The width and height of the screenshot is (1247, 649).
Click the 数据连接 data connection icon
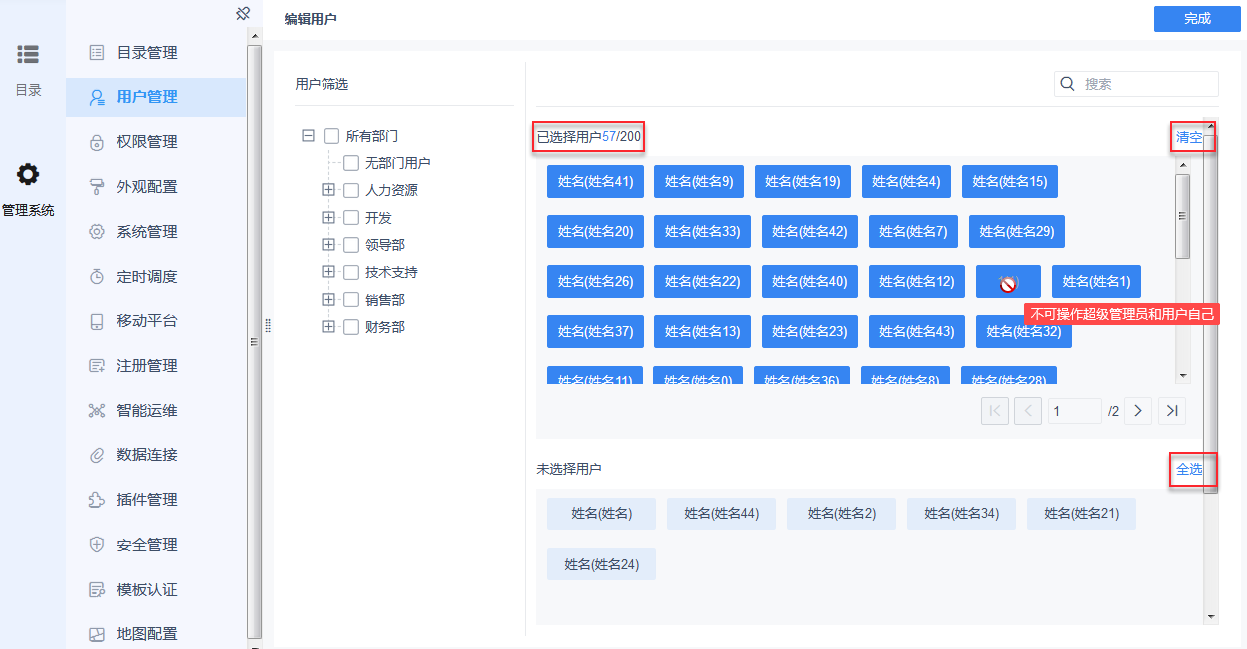95,454
